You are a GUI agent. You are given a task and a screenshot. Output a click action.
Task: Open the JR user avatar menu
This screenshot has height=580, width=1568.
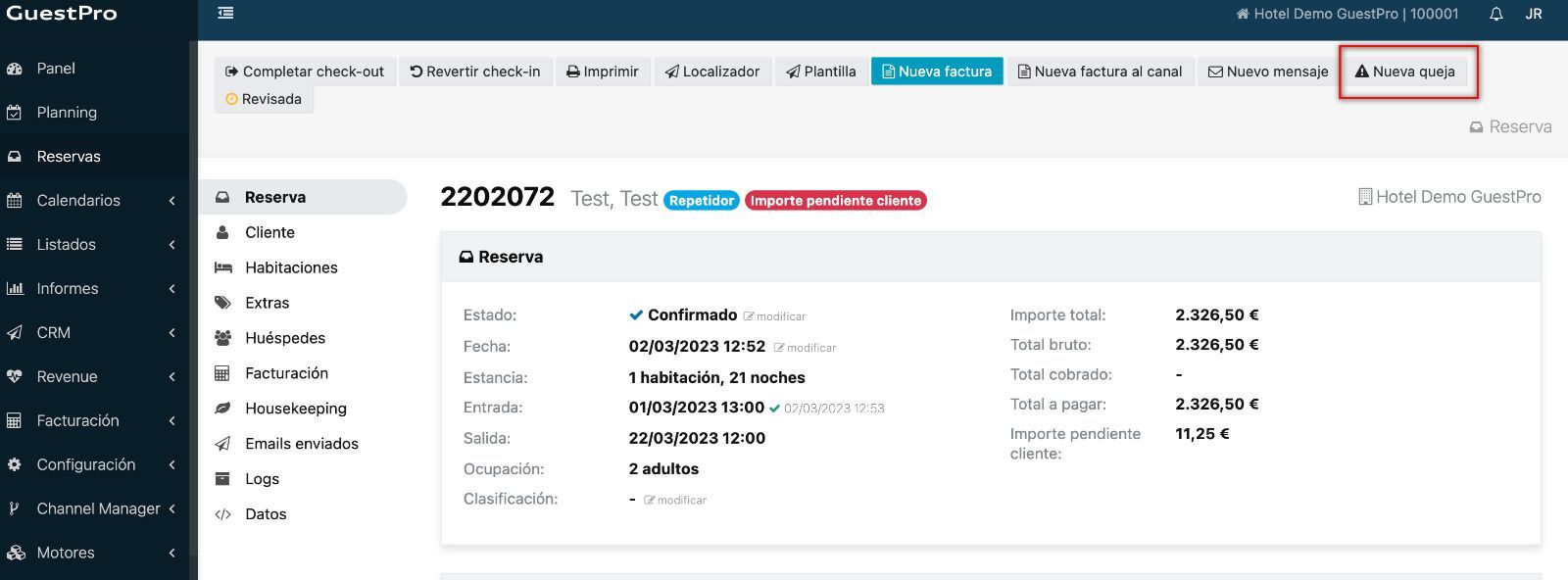pos(1534,14)
